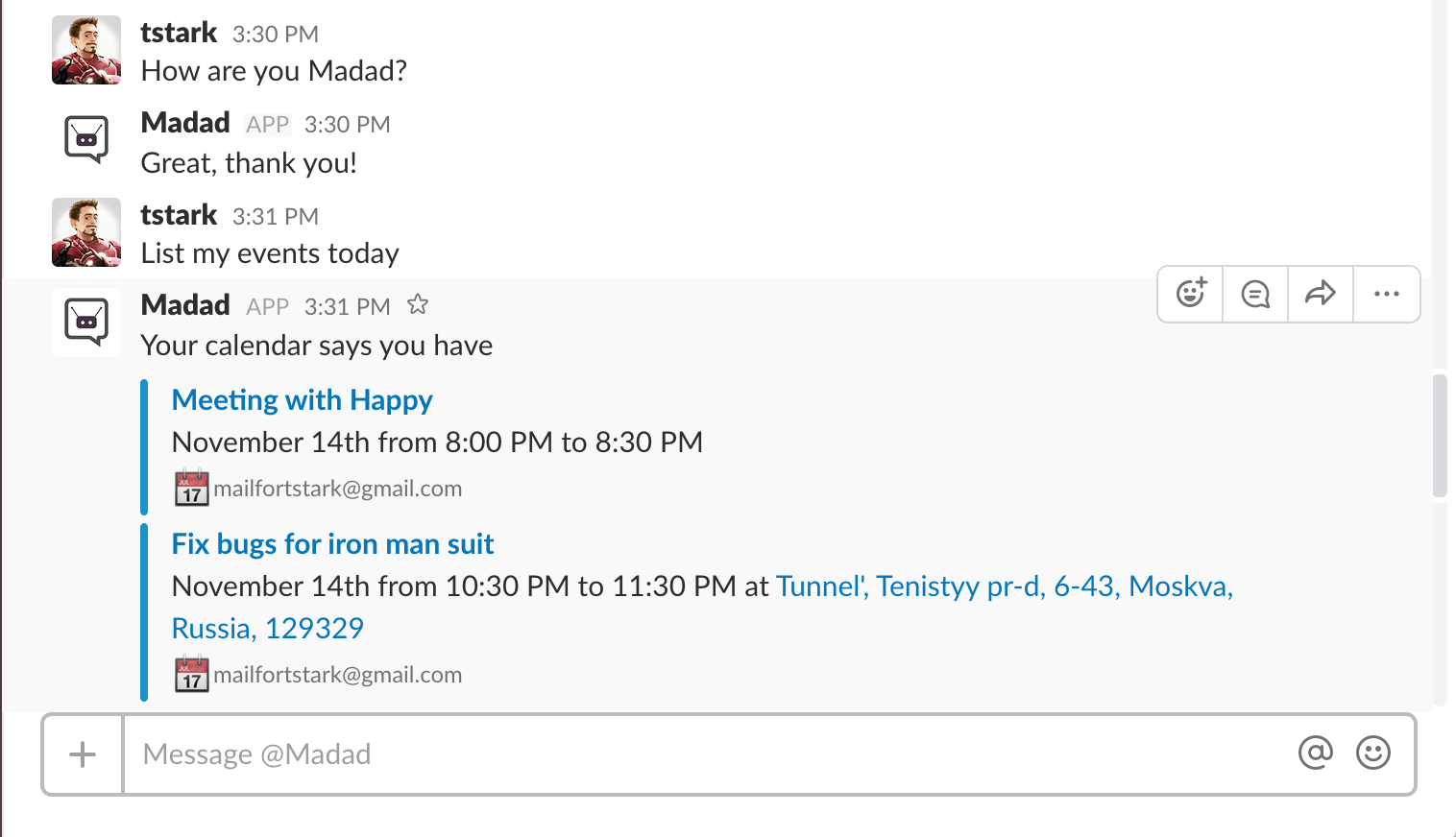Screen dimensions: 1456x837
Task: Click the 3:31 PM timestamp on Madad's message
Action: (348, 307)
